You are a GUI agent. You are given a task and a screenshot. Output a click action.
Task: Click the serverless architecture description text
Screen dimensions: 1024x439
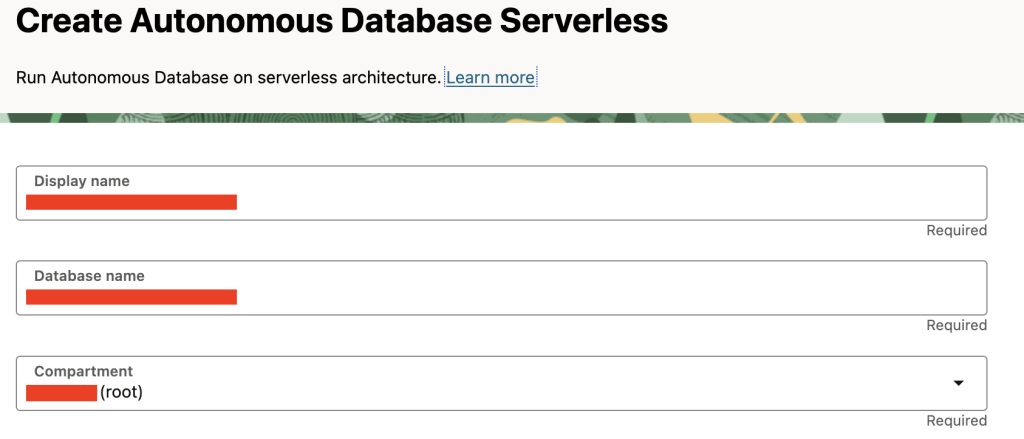click(x=228, y=77)
